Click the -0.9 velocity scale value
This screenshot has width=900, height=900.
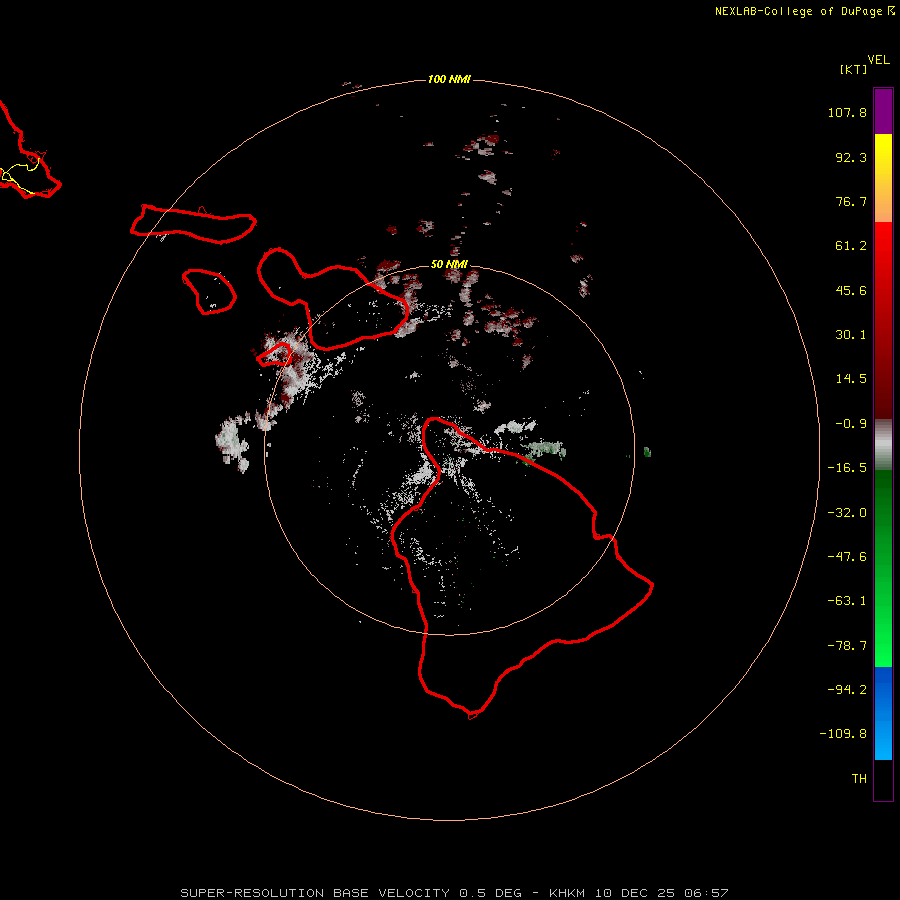[x=851, y=424]
